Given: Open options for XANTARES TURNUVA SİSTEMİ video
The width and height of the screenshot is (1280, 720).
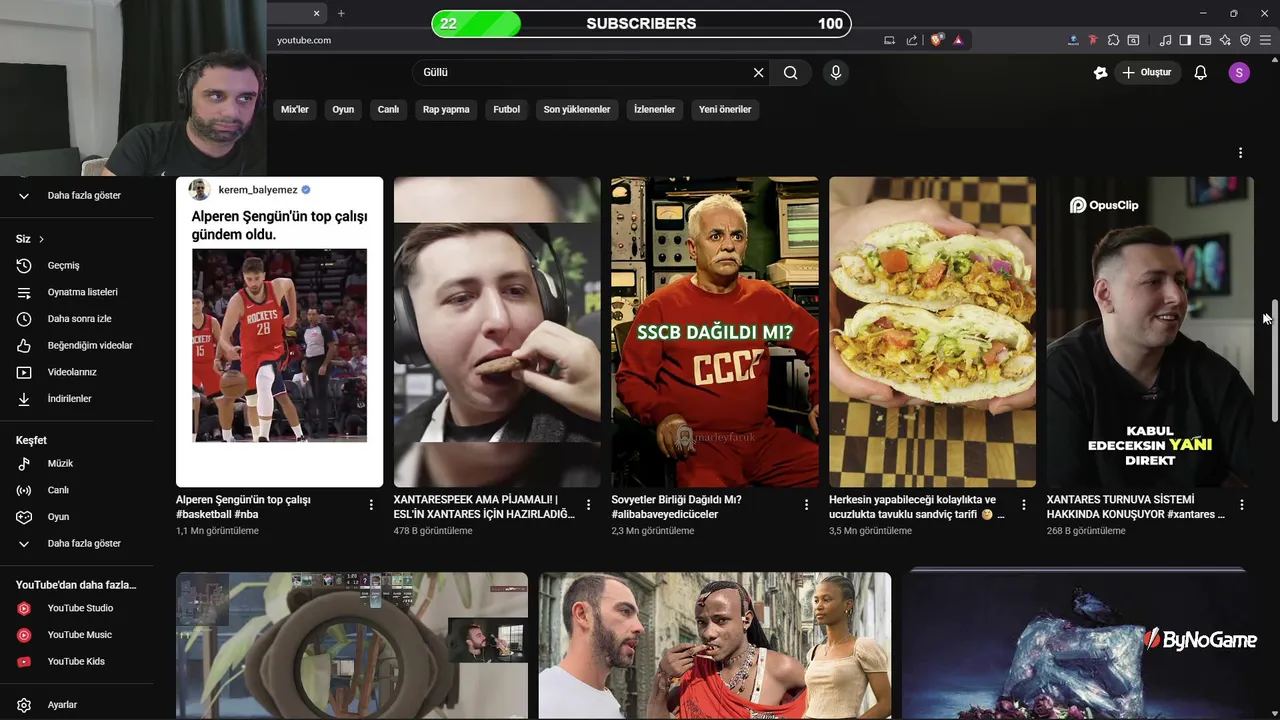Looking at the screenshot, I should coord(1242,505).
